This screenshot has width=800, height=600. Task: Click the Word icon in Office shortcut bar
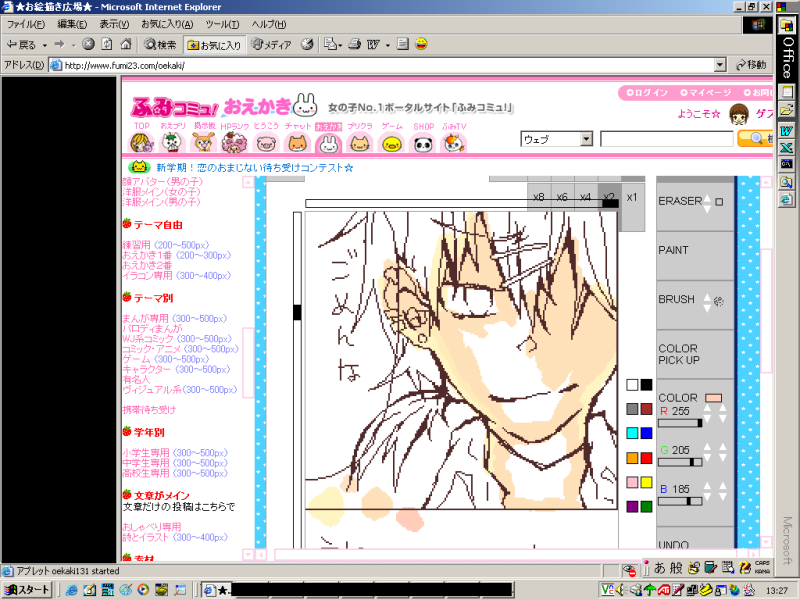tap(786, 131)
